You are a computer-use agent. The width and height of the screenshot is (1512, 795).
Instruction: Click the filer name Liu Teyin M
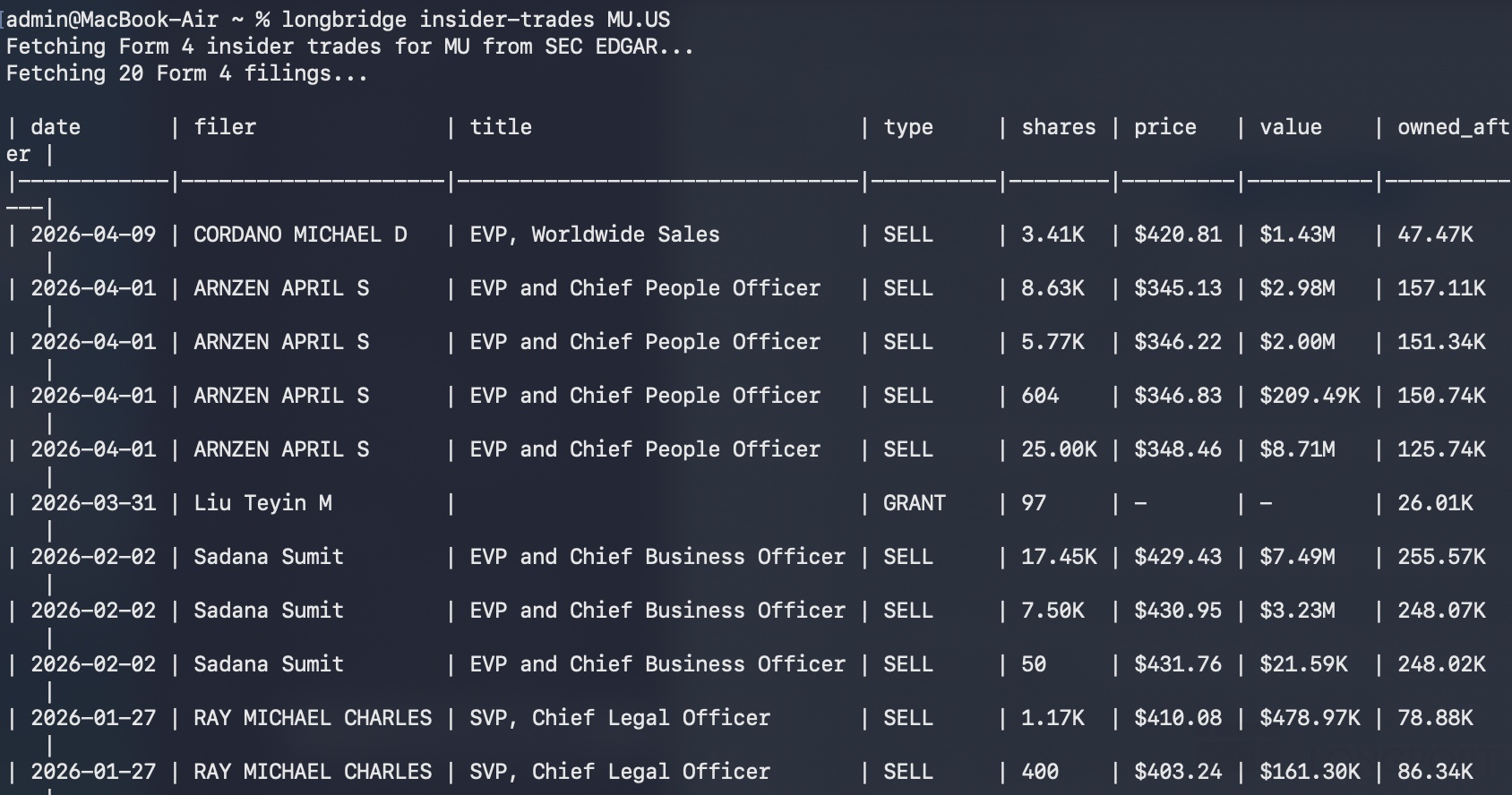click(x=262, y=503)
